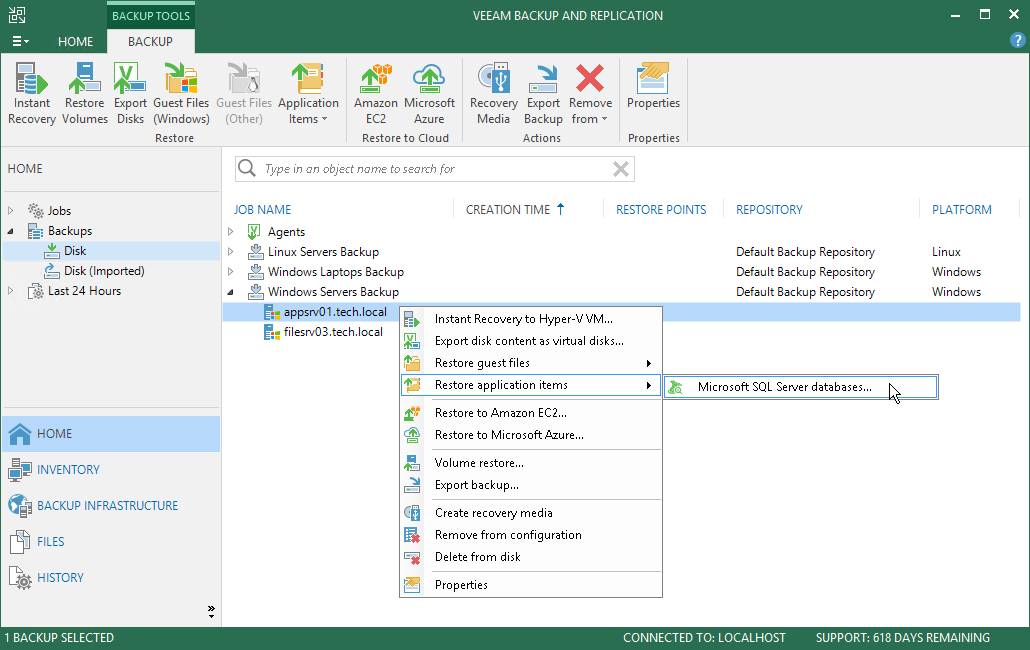Screen dimensions: 1030x650
Task: Choose Properties in the context menu
Action: point(530,585)
